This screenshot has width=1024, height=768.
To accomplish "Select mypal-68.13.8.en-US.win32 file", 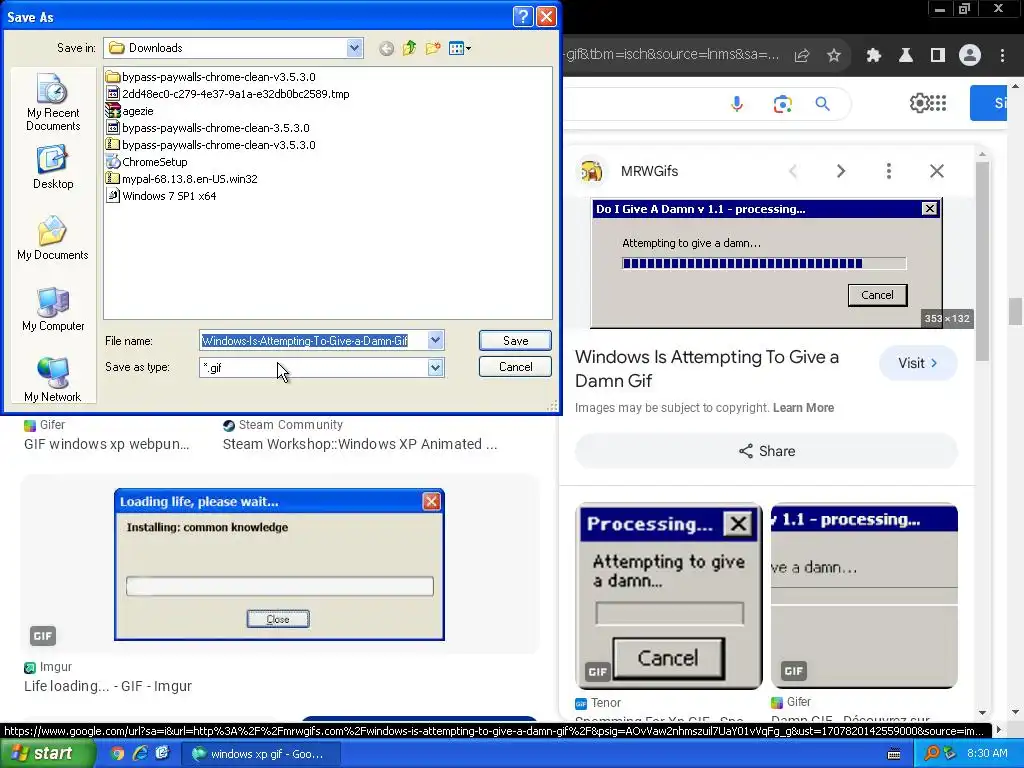I will click(x=182, y=179).
